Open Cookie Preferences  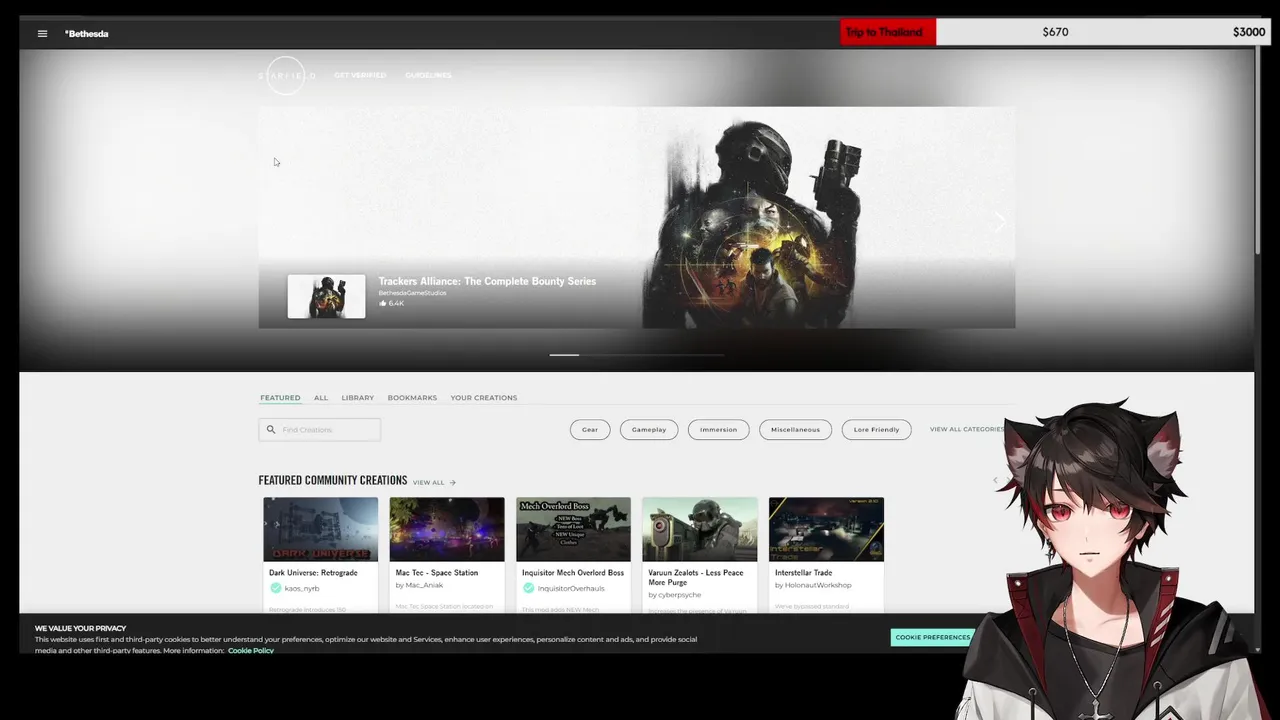pyautogui.click(x=933, y=637)
